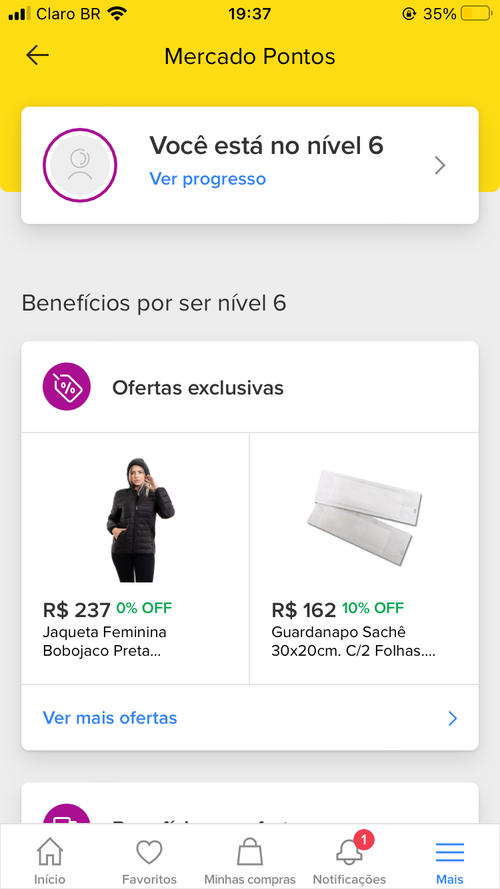Tap the partially visible purple benefit icon
Screen dimensions: 500x889
(x=67, y=814)
